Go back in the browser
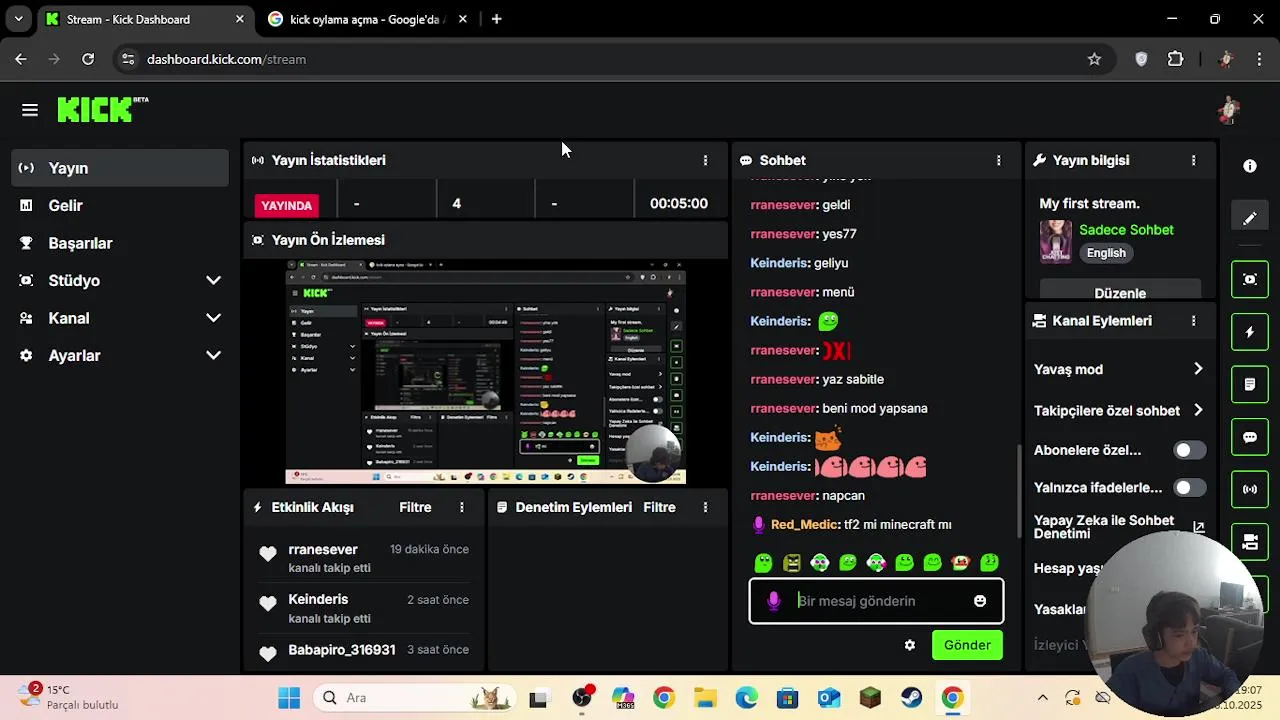1280x720 pixels. pos(21,59)
